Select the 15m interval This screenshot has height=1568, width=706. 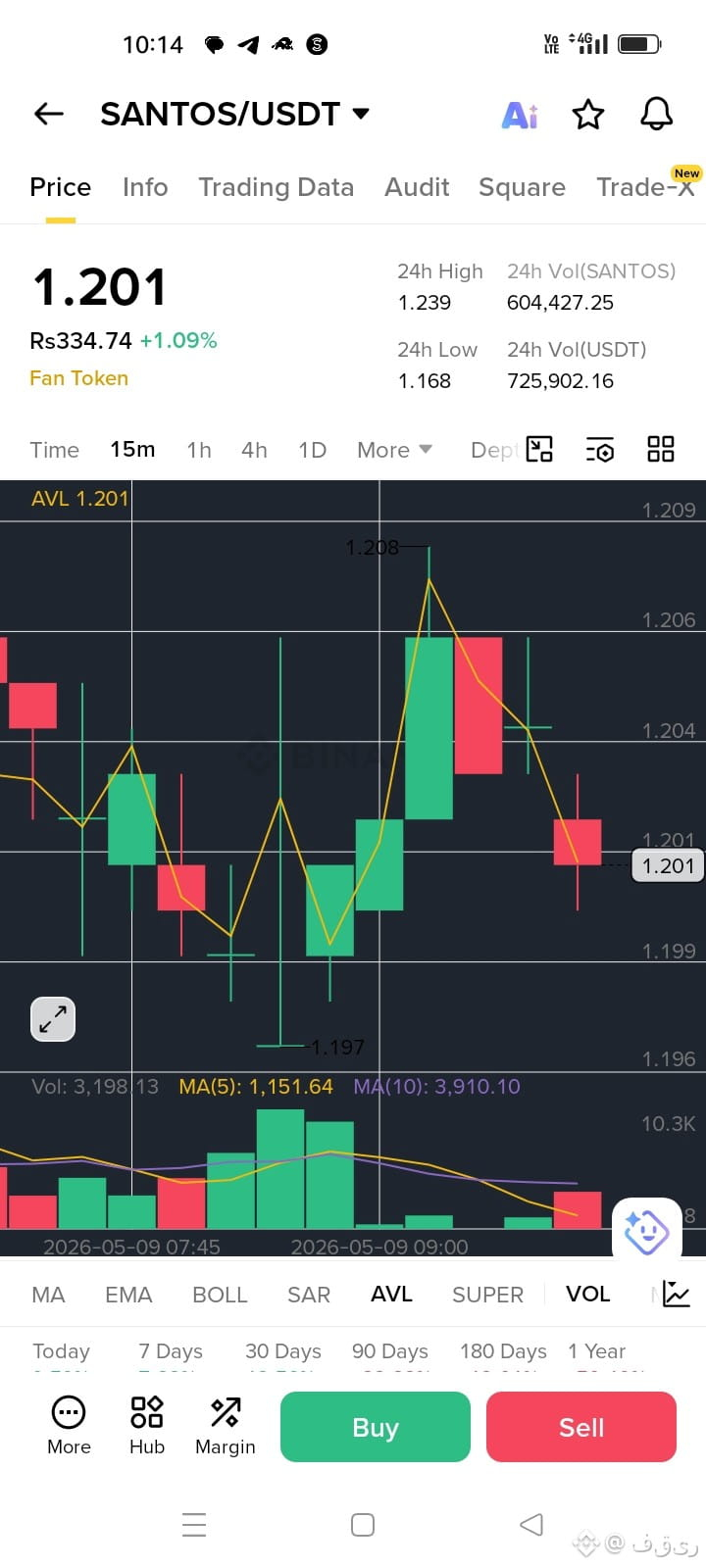point(132,449)
